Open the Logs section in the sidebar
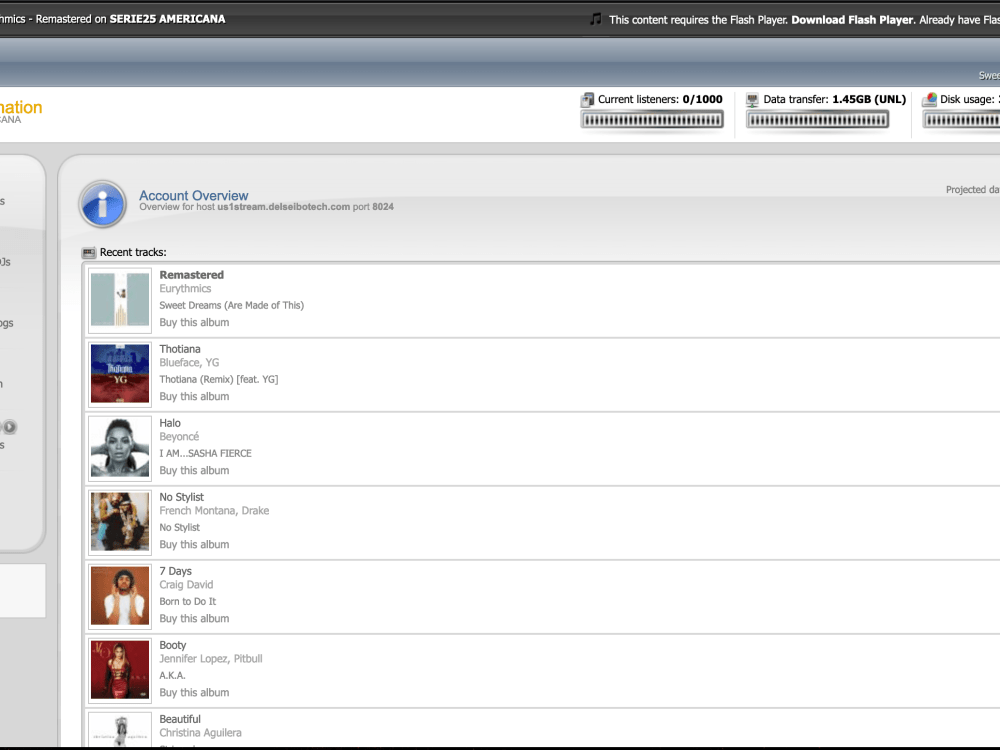Image resolution: width=1000 pixels, height=750 pixels. [x=5, y=322]
